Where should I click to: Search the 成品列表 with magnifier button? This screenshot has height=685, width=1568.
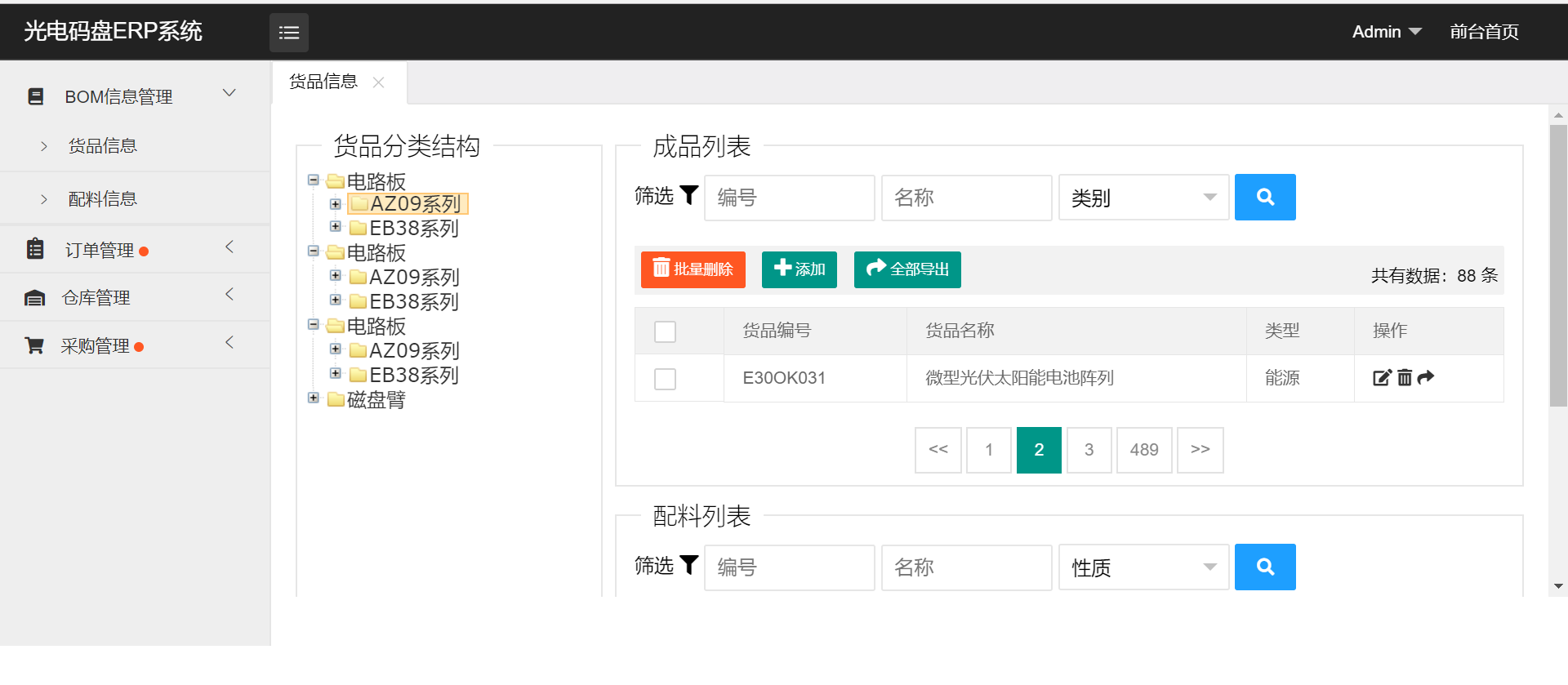pos(1265,197)
